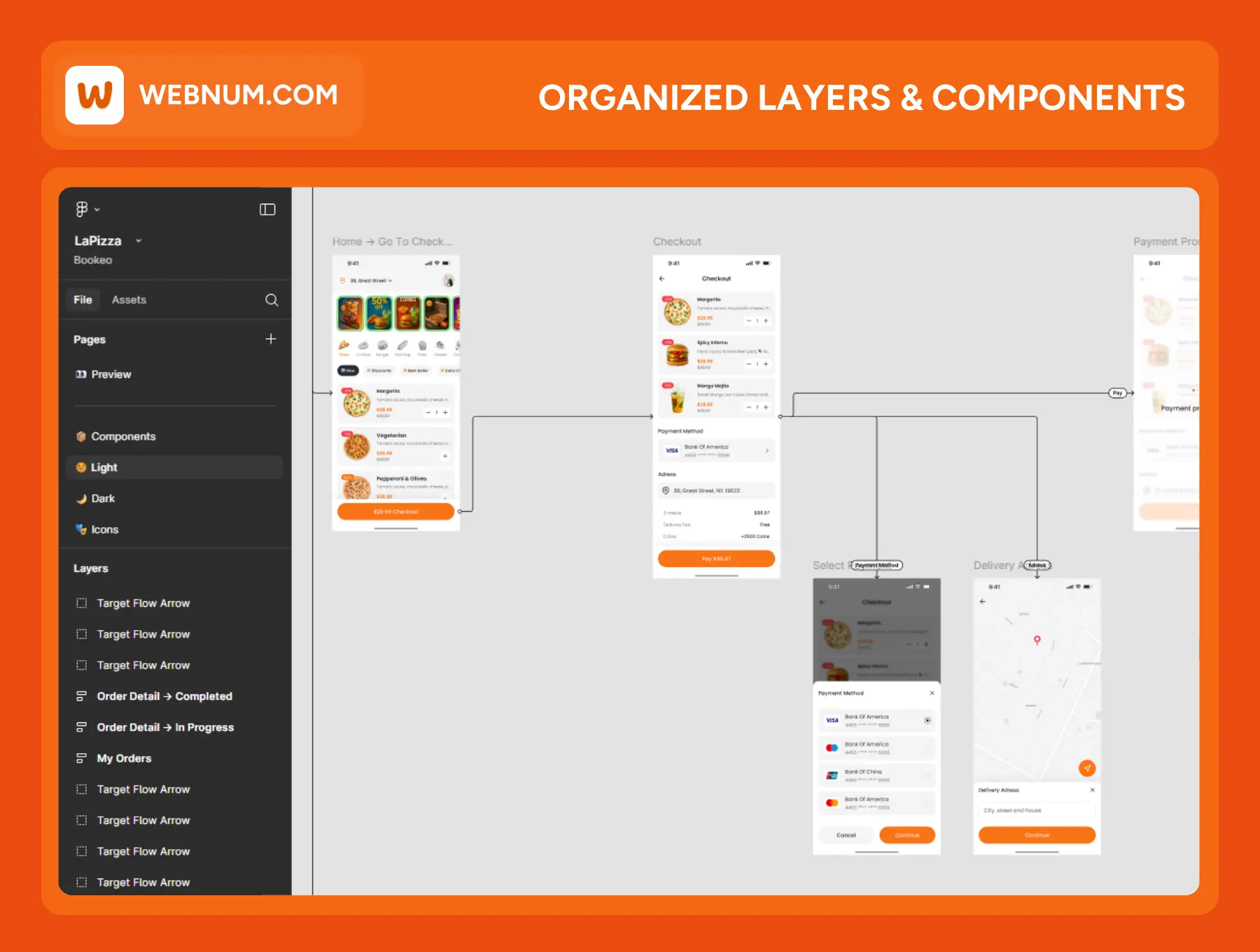
Task: Open the Components page
Action: pos(123,437)
